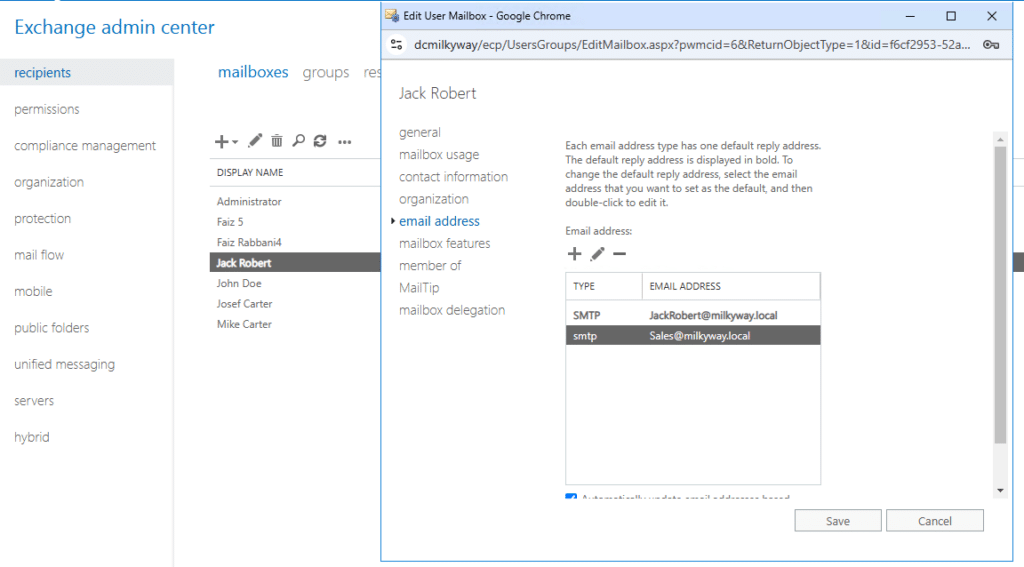The width and height of the screenshot is (1024, 567).
Task: Open the saved password key icon
Action: point(991,44)
